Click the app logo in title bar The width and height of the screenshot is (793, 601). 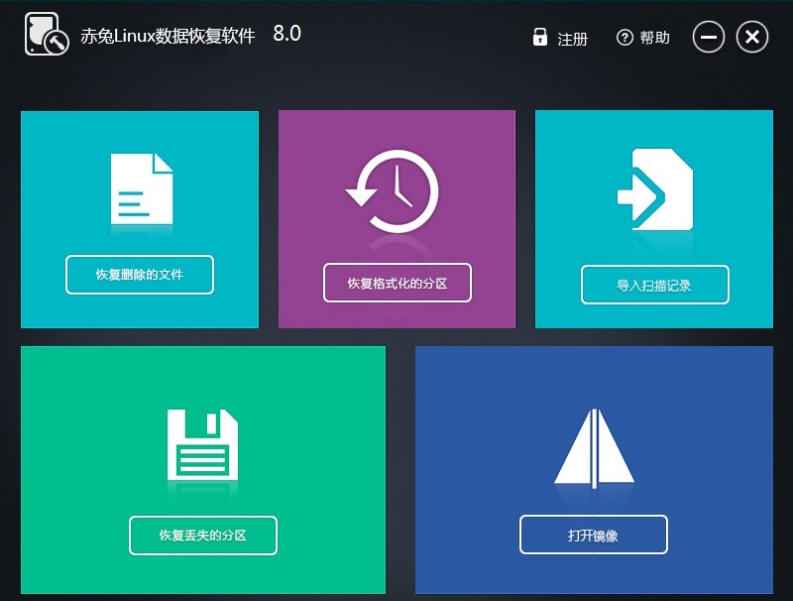(x=47, y=34)
